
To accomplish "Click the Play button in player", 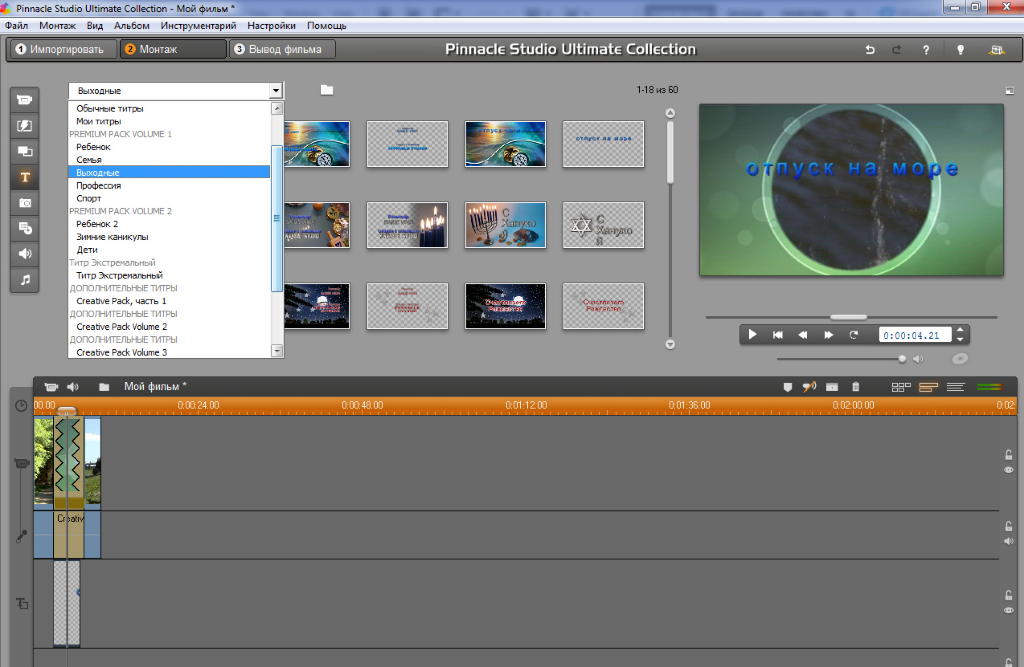I will point(752,334).
